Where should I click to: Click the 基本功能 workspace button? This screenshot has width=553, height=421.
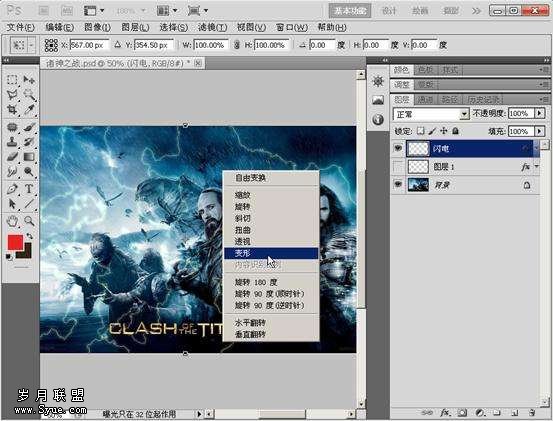[x=350, y=11]
